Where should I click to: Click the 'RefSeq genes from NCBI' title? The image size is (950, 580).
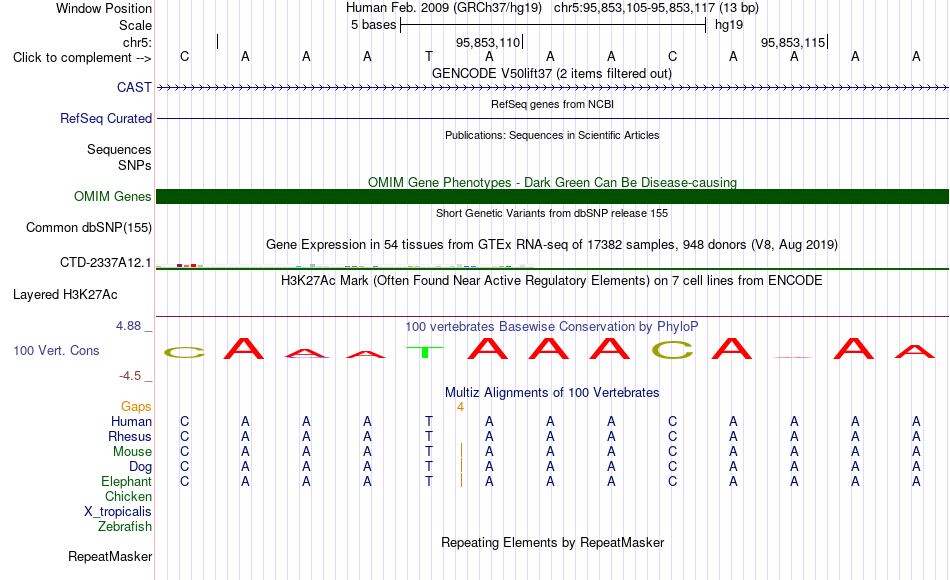click(x=552, y=104)
